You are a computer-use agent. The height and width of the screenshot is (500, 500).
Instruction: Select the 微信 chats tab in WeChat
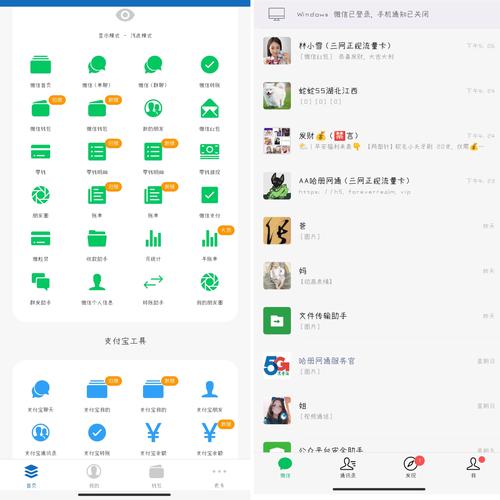pyautogui.click(x=285, y=467)
